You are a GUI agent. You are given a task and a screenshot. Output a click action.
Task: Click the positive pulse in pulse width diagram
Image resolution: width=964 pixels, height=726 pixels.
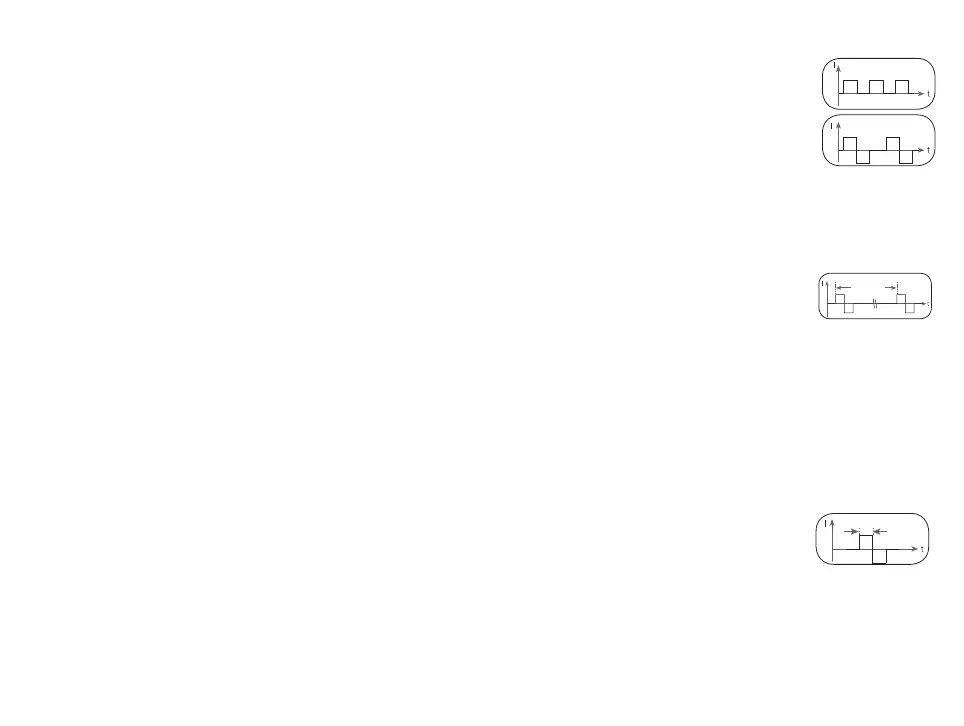(x=866, y=542)
